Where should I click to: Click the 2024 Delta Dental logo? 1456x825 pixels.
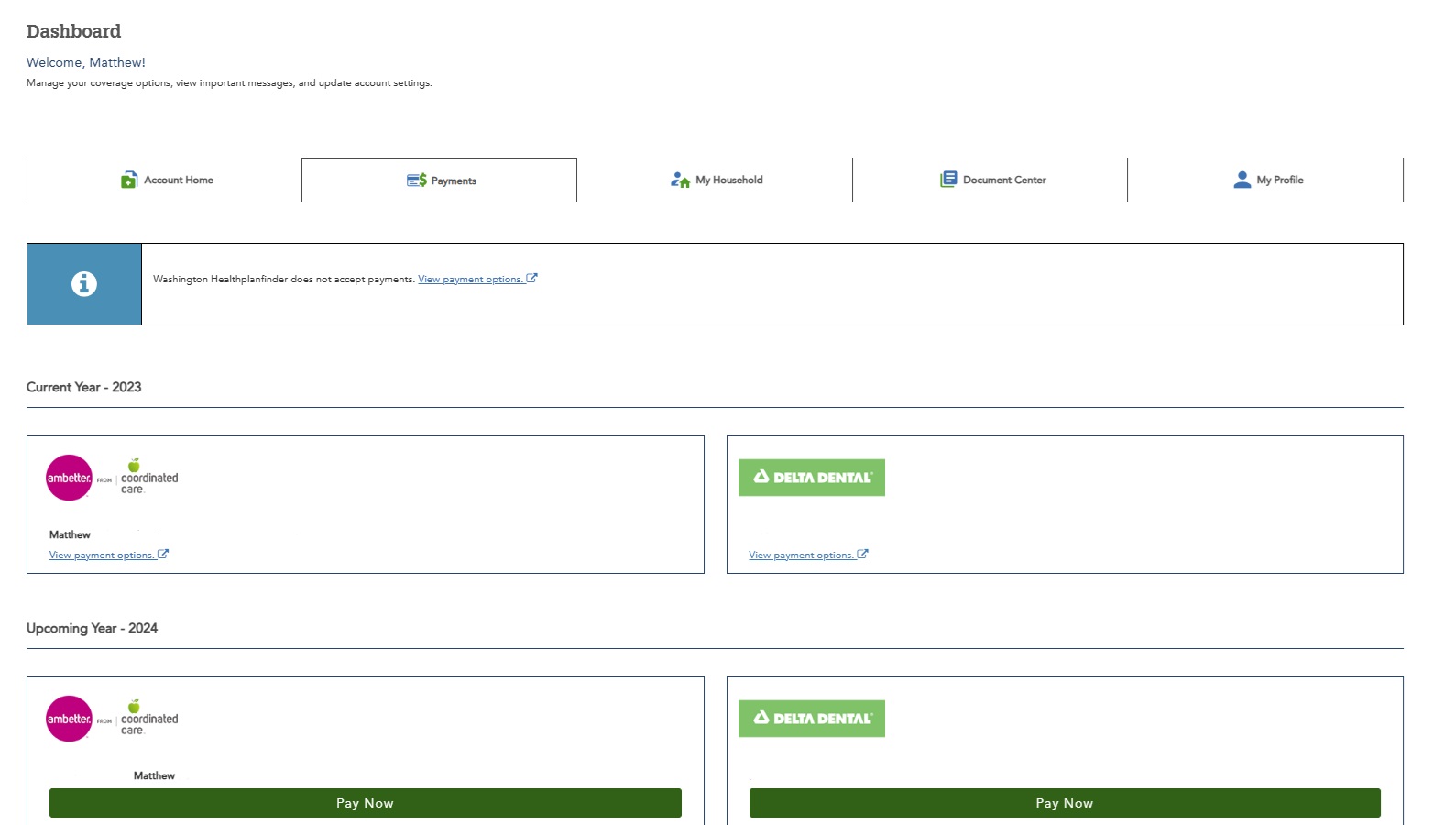pyautogui.click(x=812, y=719)
